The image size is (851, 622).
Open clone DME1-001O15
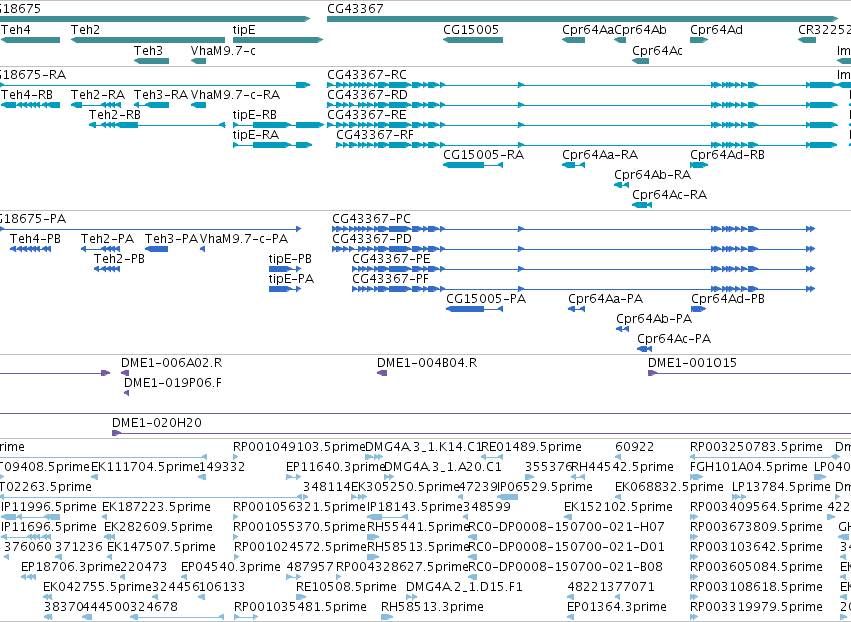[750, 373]
